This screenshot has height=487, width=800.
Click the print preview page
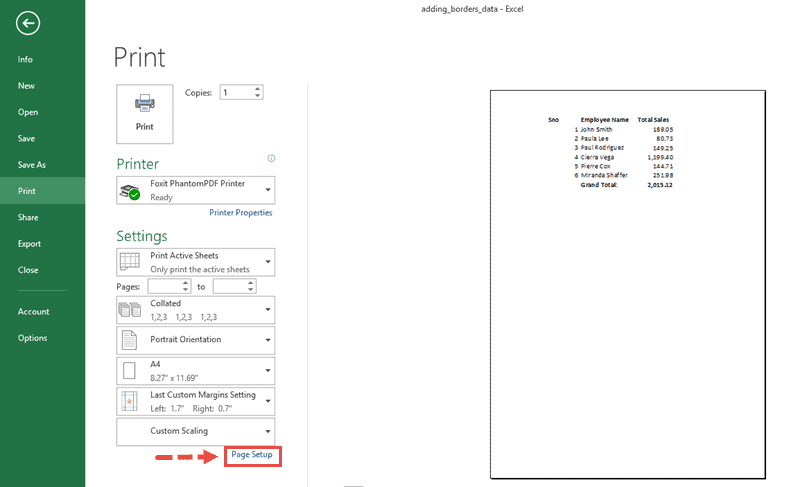628,285
